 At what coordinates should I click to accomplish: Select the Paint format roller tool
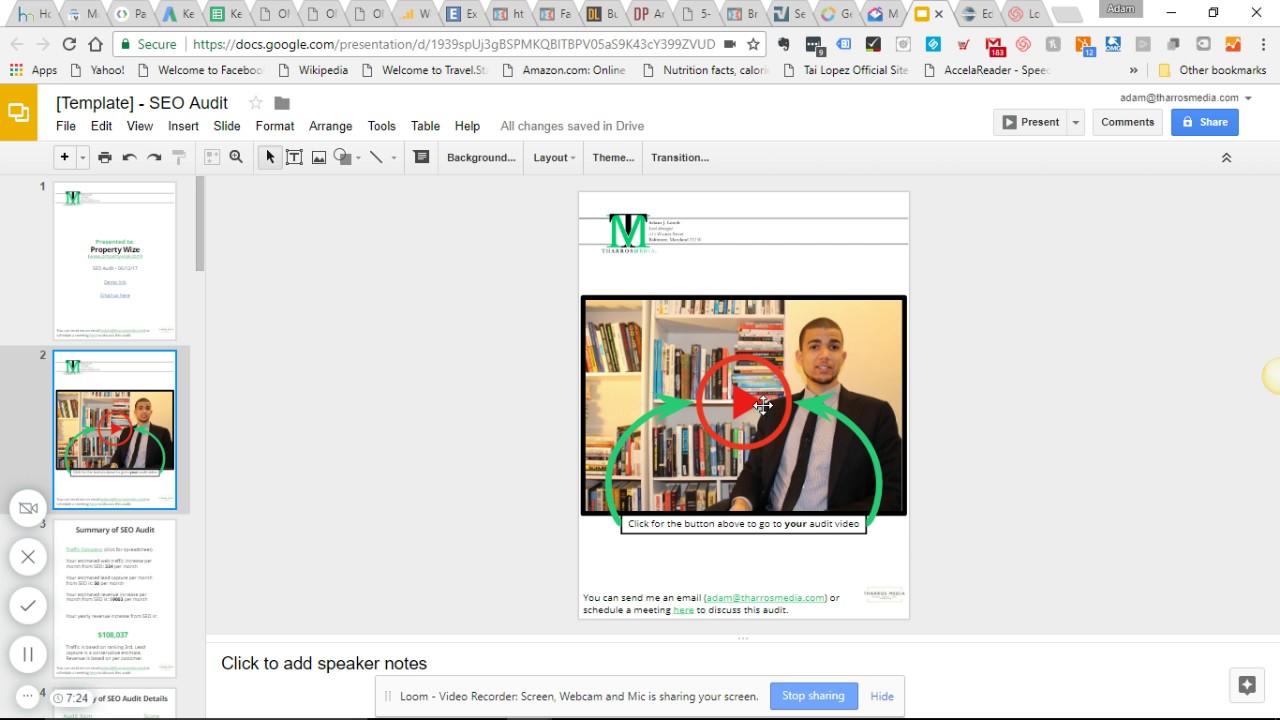coord(179,157)
